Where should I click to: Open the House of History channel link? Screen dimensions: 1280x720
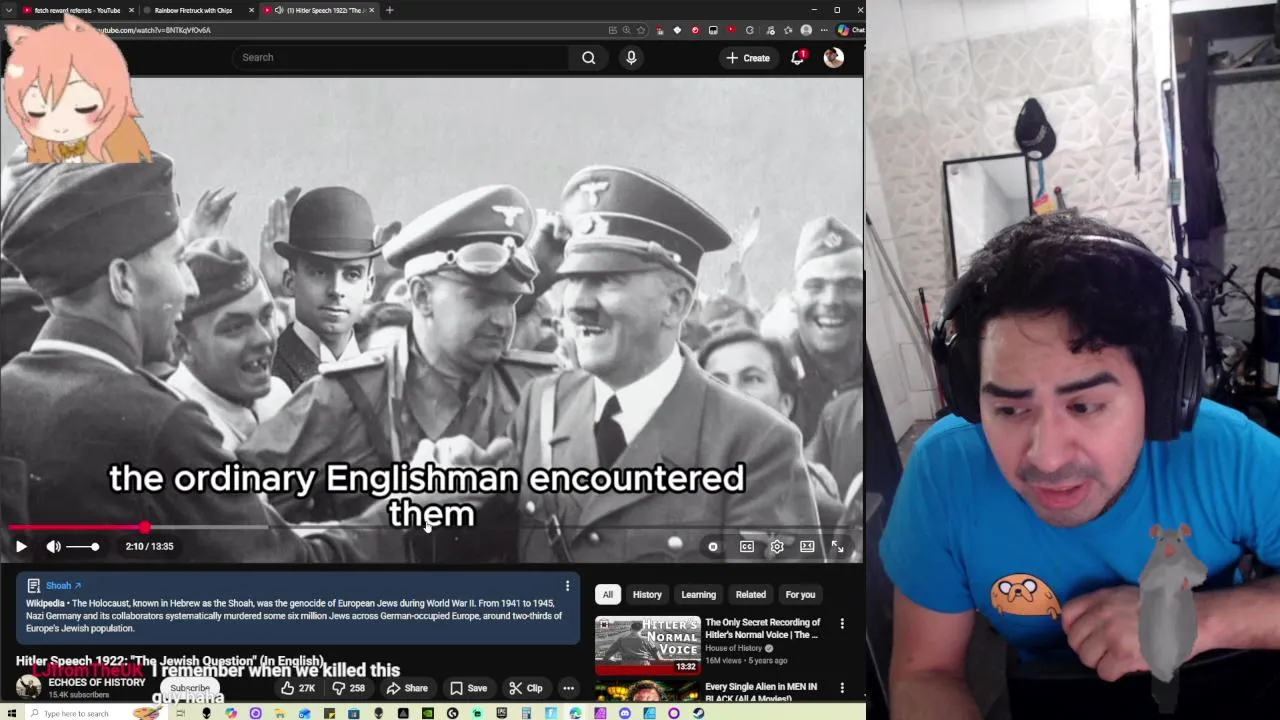point(733,648)
